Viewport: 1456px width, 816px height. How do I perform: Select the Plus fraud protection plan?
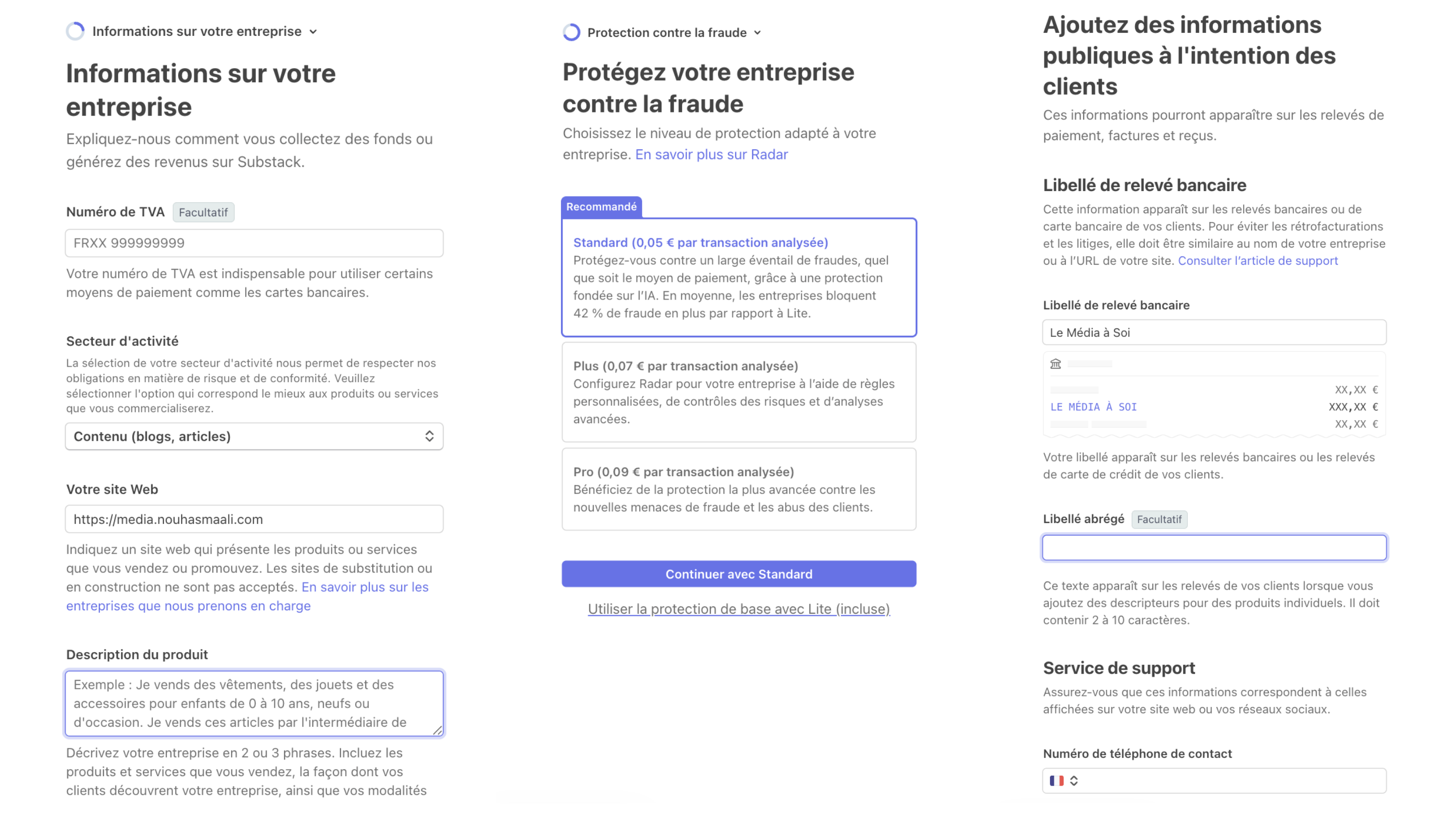pos(739,392)
